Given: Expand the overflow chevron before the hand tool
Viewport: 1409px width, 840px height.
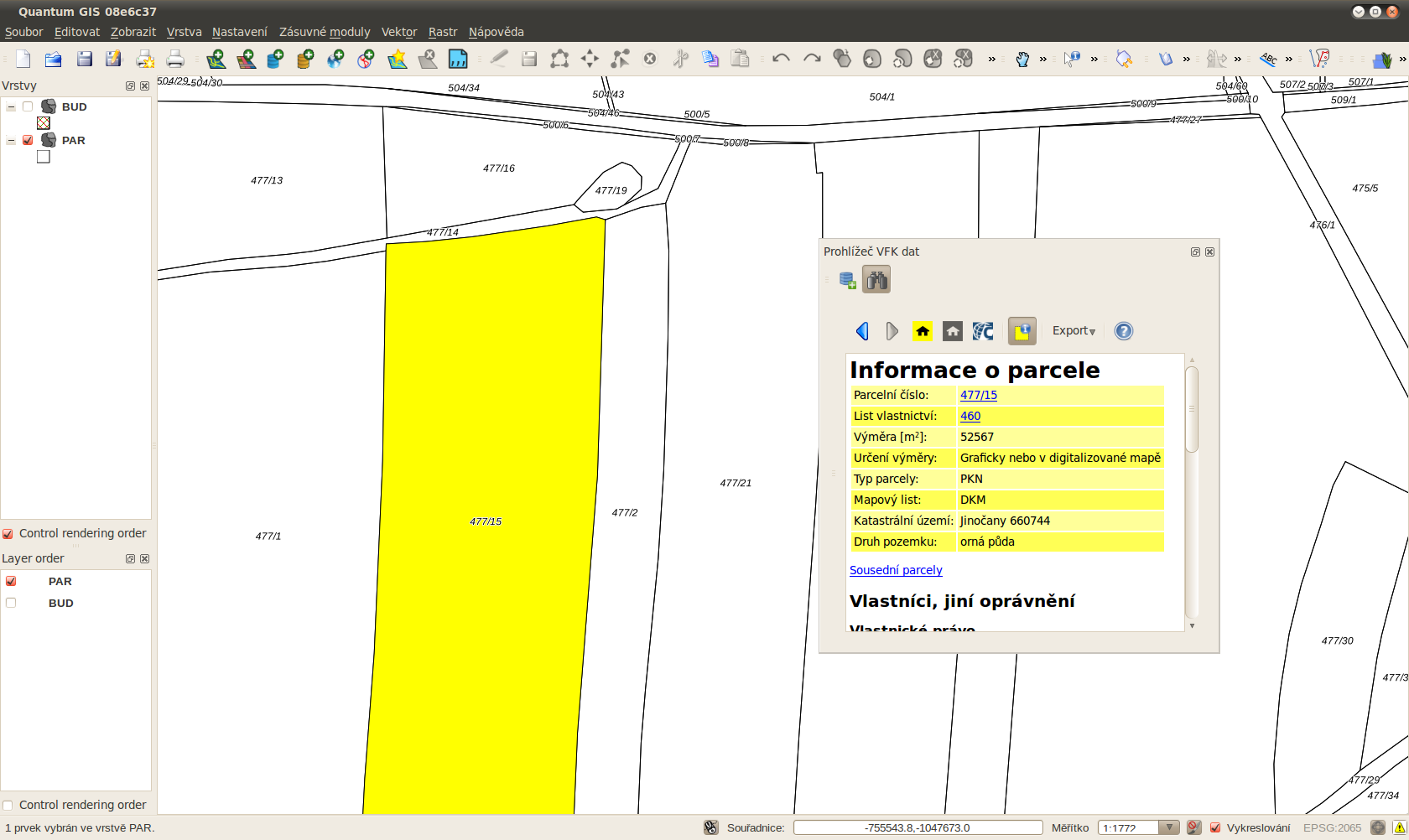Looking at the screenshot, I should click(992, 60).
